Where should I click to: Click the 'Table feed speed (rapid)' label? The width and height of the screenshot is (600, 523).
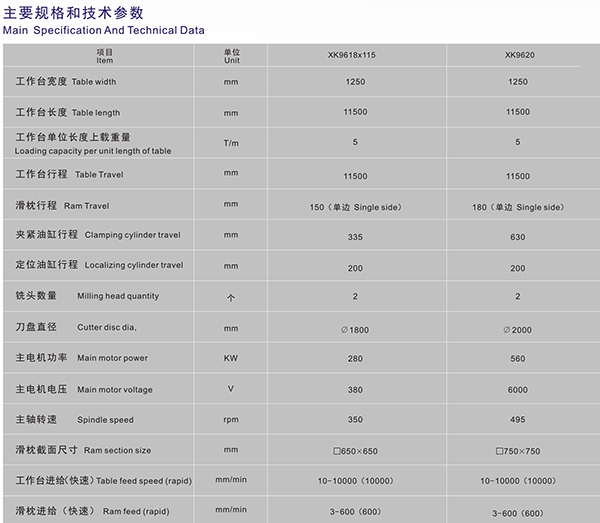pos(144,481)
